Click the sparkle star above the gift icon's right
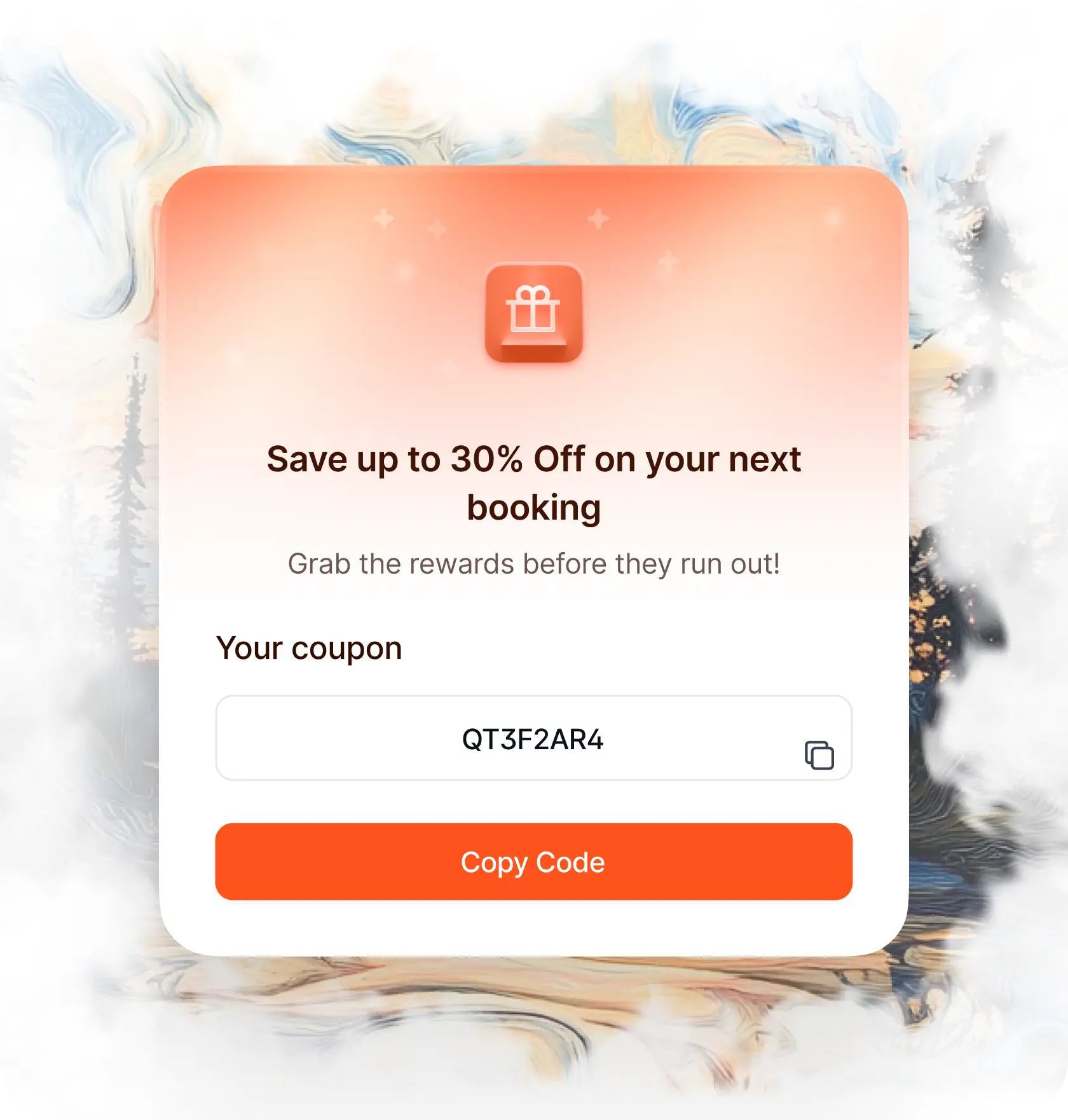Screen dimensions: 1068x1120 (598, 219)
